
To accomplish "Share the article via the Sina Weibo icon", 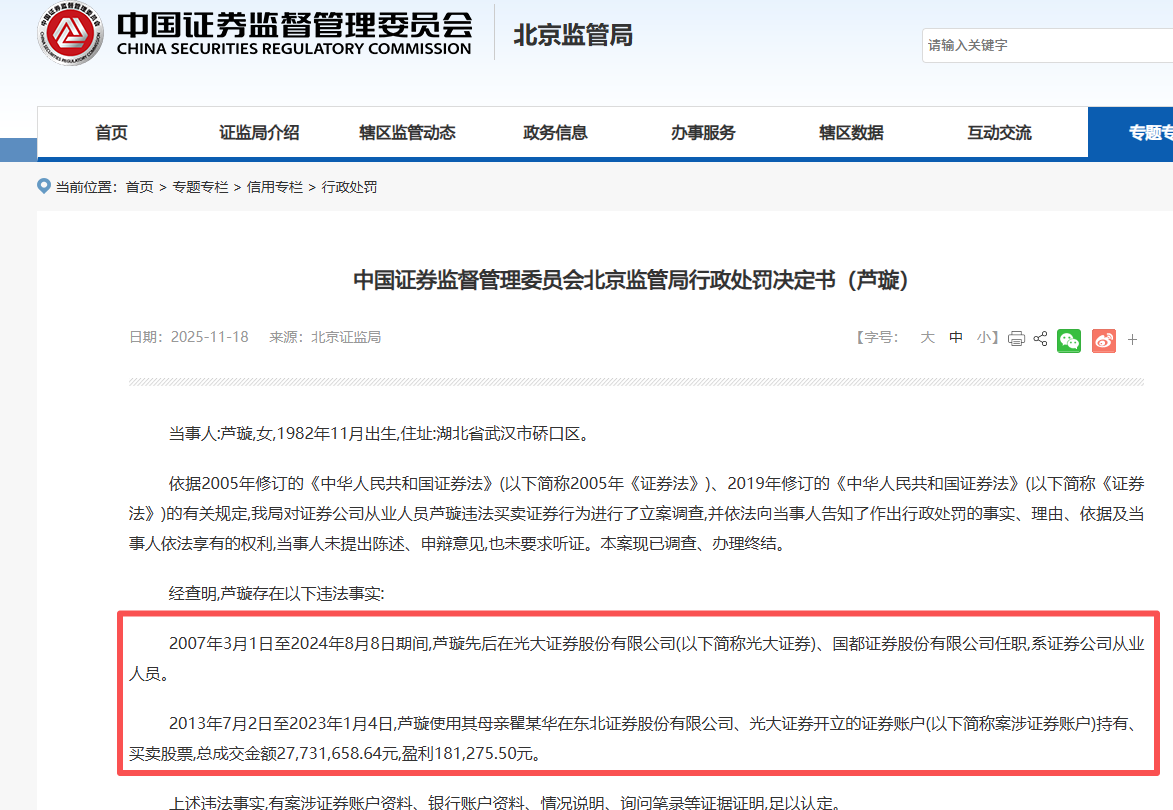I will click(1103, 340).
